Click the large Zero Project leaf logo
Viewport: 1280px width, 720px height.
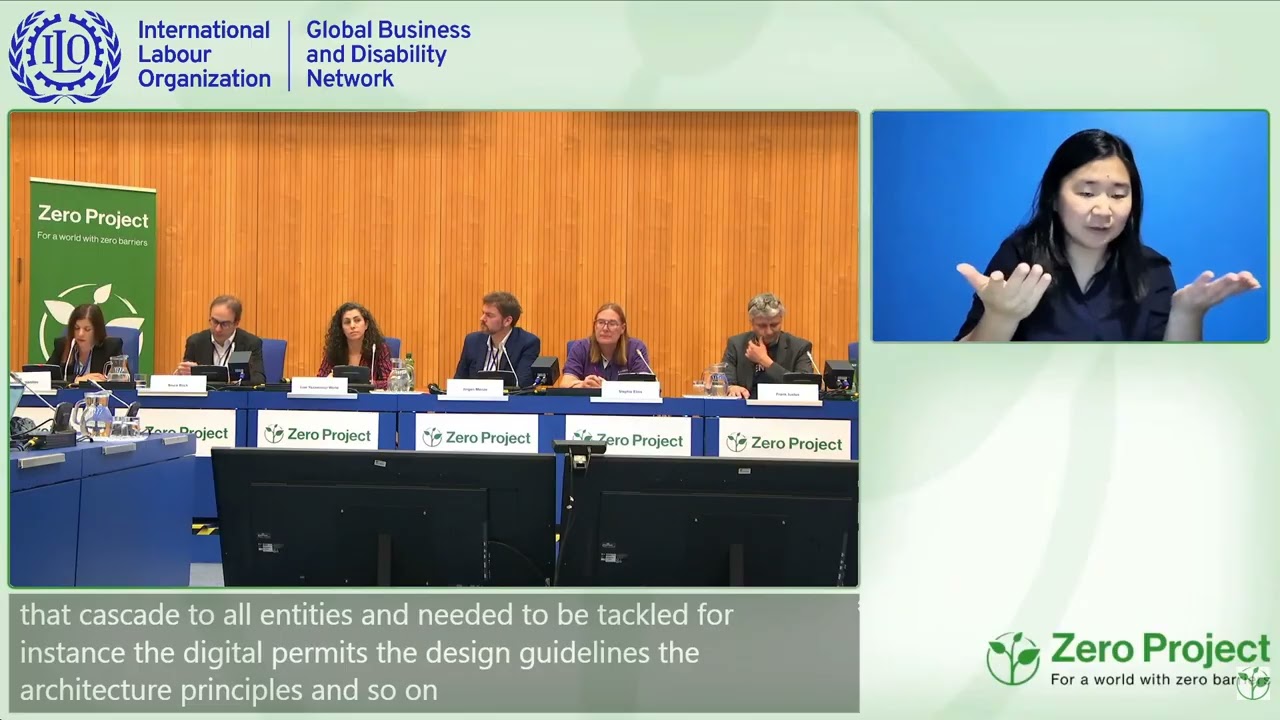[1013, 658]
